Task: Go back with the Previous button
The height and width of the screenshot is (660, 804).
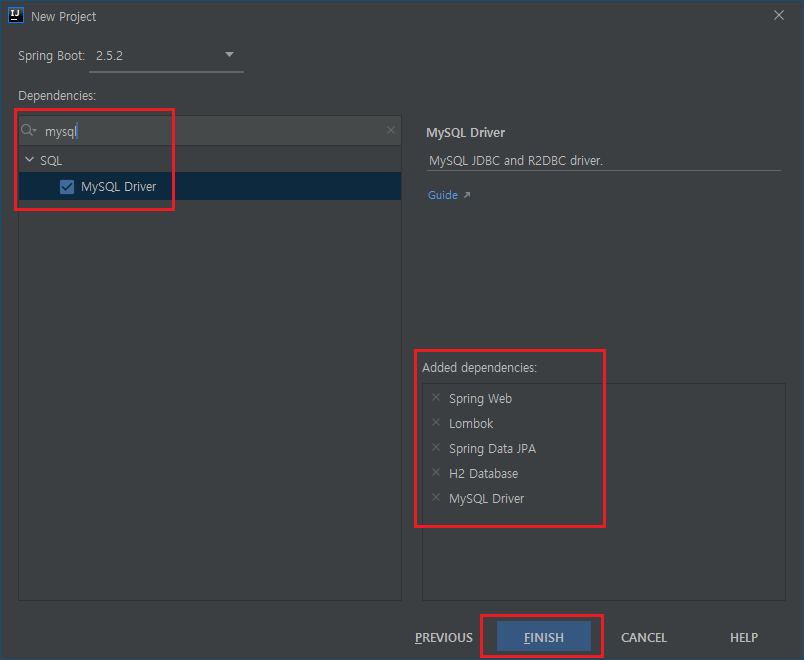Action: click(444, 637)
